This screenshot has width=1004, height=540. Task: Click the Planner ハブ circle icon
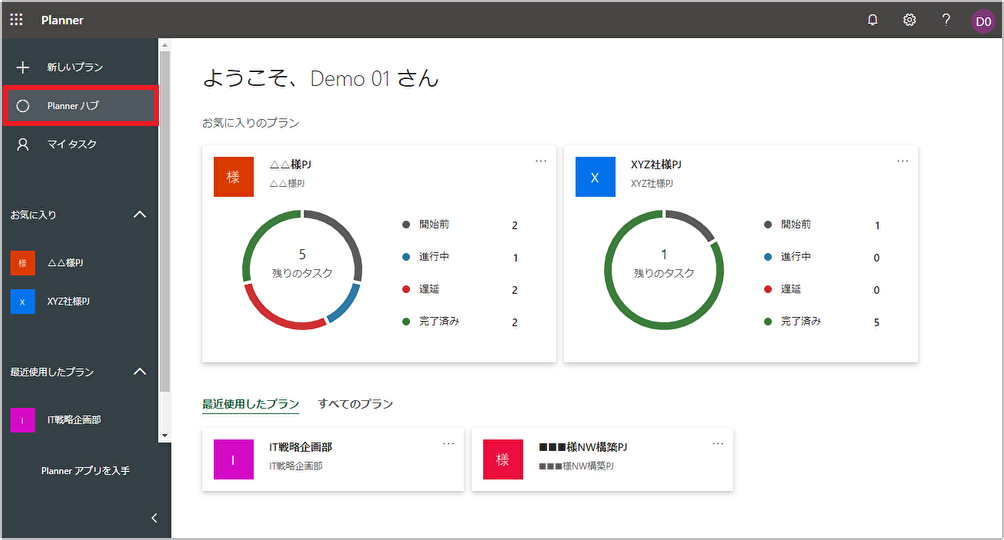tap(23, 106)
